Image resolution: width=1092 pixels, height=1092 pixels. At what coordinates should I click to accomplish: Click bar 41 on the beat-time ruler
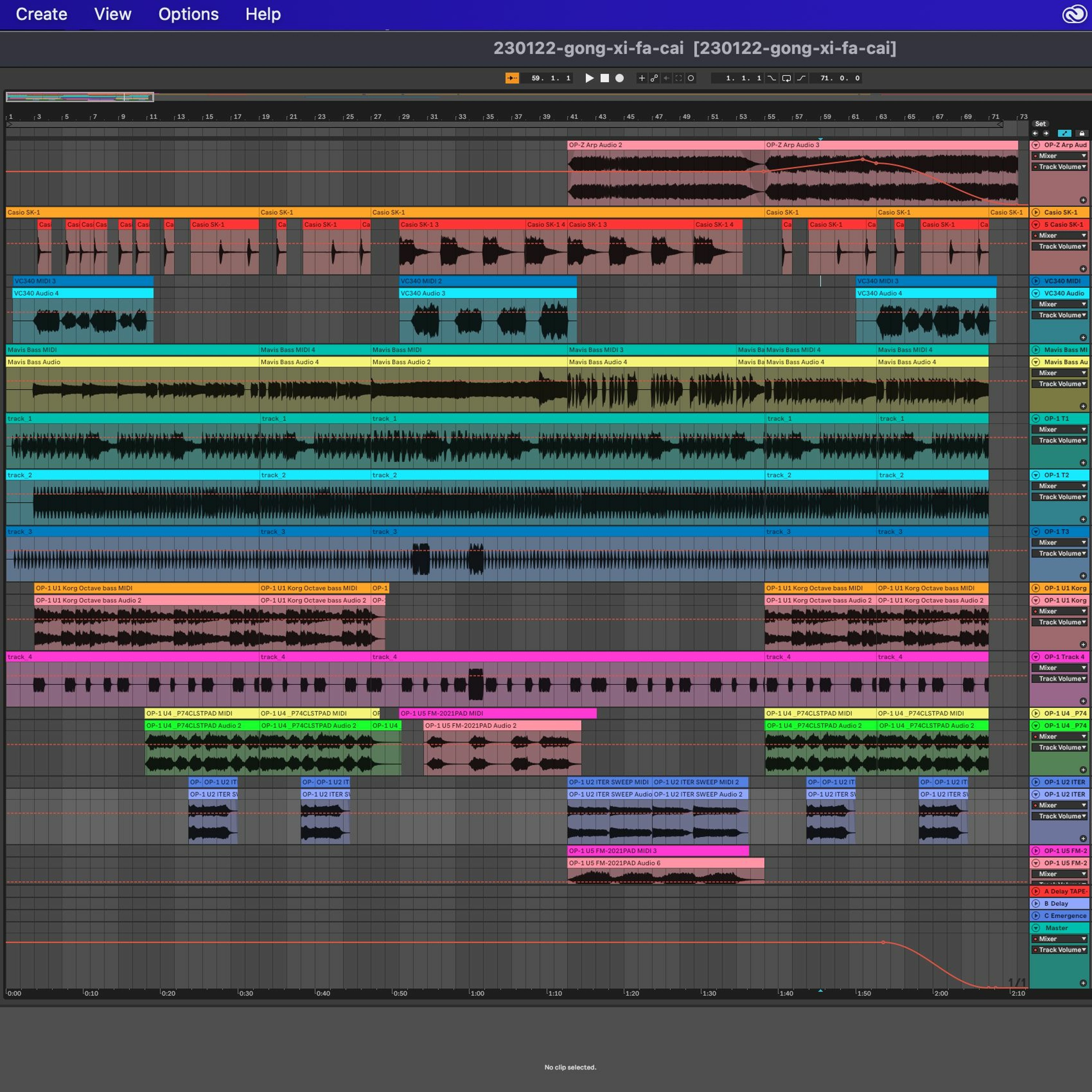(x=573, y=117)
